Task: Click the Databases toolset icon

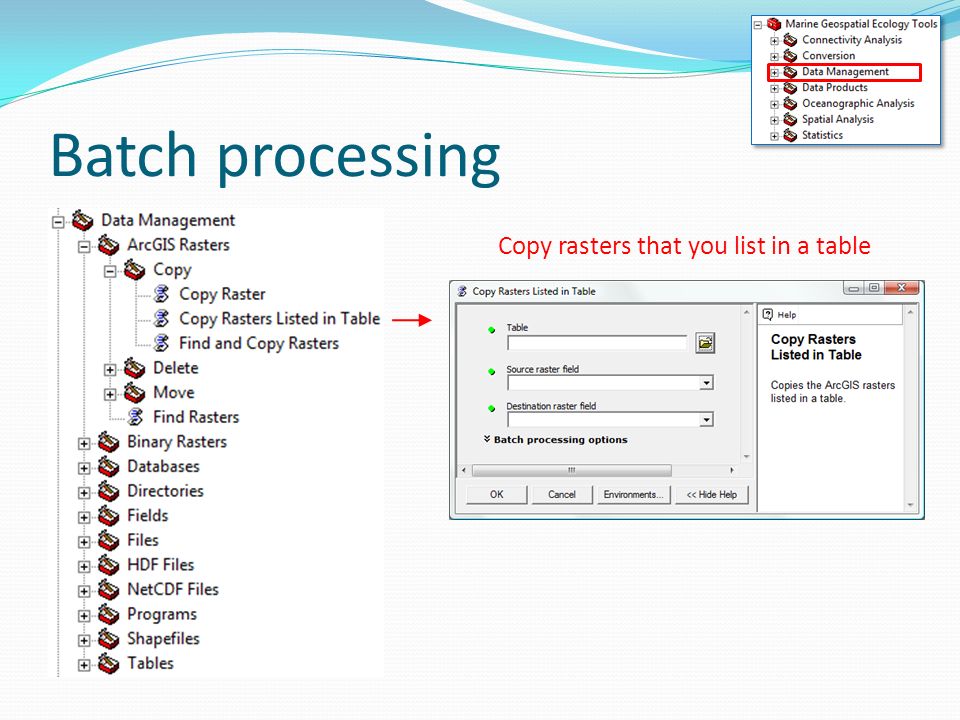Action: (108, 467)
